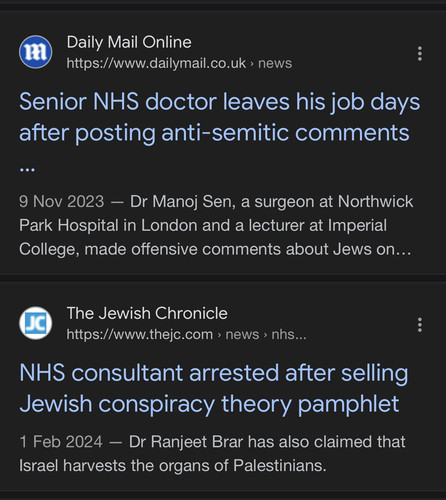Click 'The Jewish Chronicle' site name
The image size is (446, 500).
click(x=147, y=313)
